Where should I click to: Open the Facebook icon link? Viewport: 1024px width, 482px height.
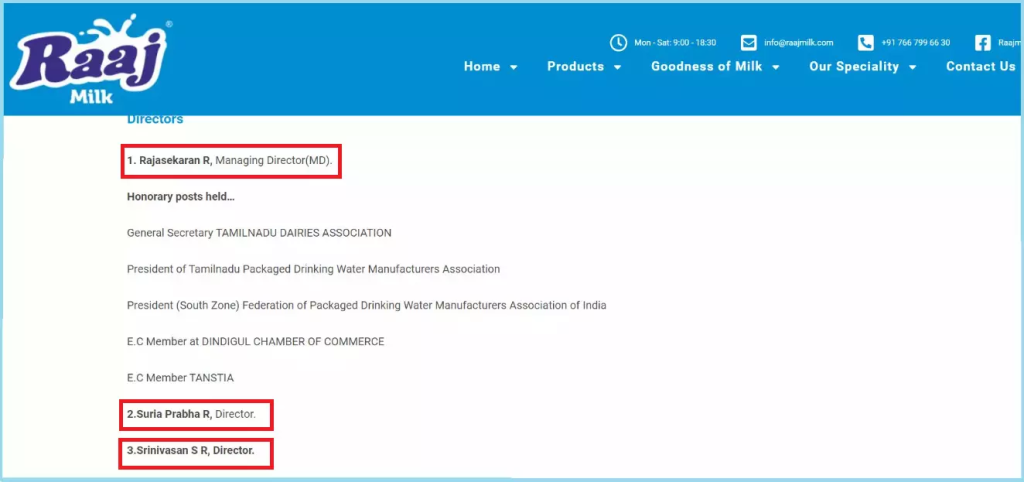point(983,42)
